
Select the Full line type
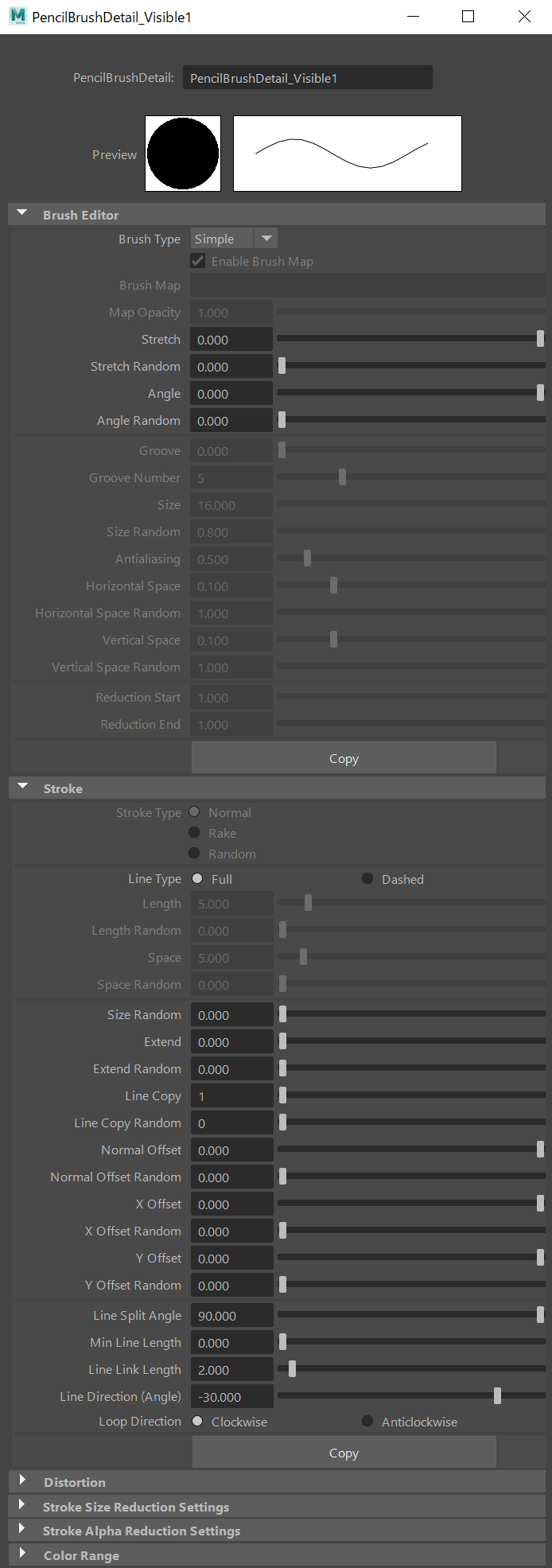coord(198,878)
